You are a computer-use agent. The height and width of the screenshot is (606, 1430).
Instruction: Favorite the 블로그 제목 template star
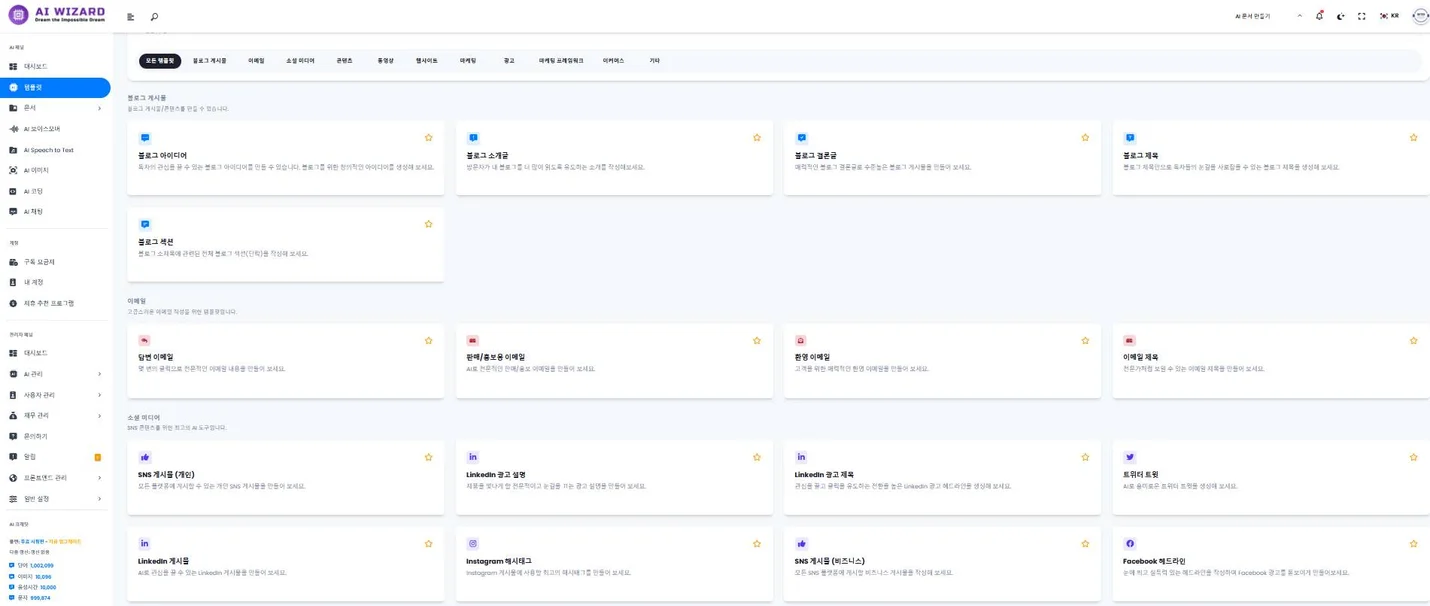1413,138
